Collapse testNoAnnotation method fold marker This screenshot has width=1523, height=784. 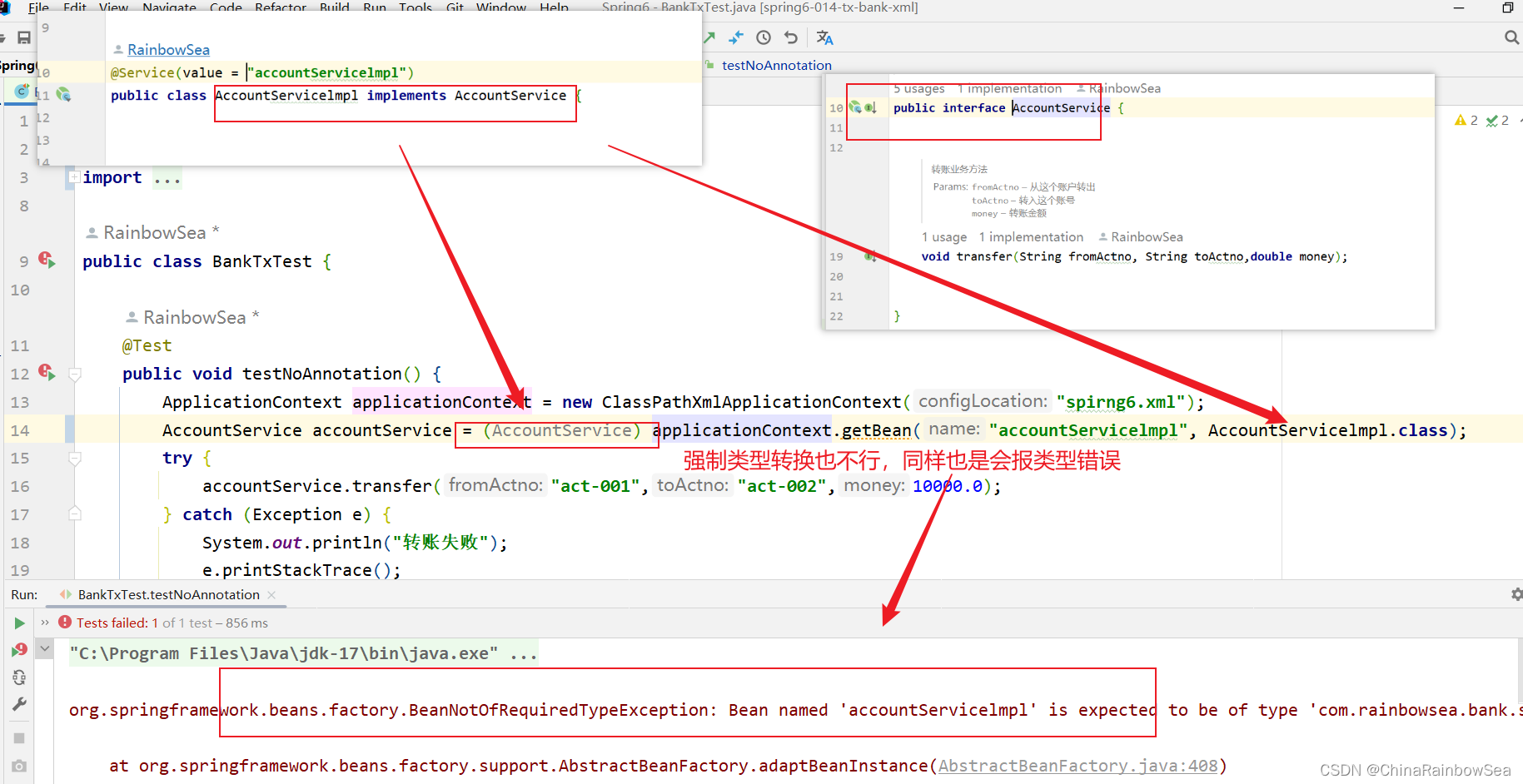pyautogui.click(x=74, y=375)
